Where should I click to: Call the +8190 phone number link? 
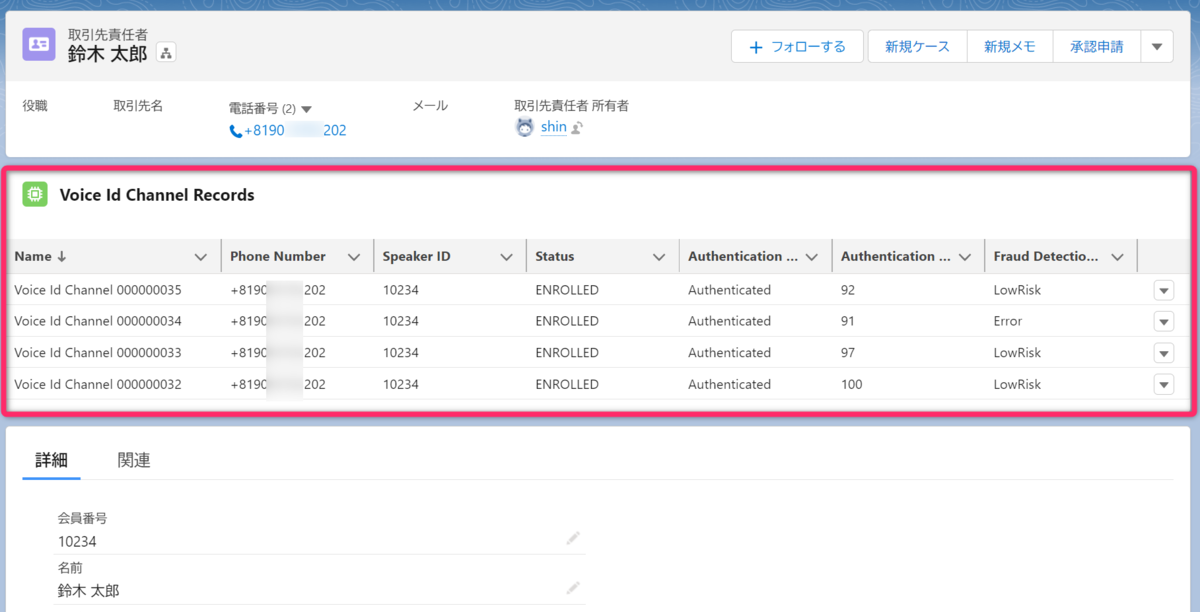point(295,130)
